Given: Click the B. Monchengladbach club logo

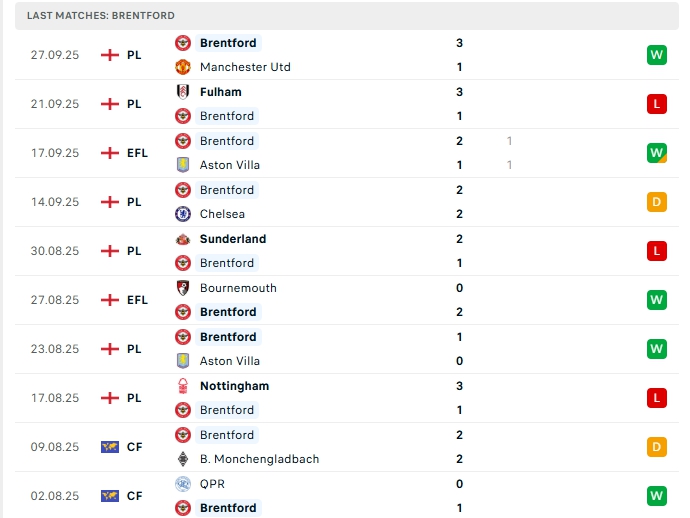Looking at the screenshot, I should tap(183, 459).
